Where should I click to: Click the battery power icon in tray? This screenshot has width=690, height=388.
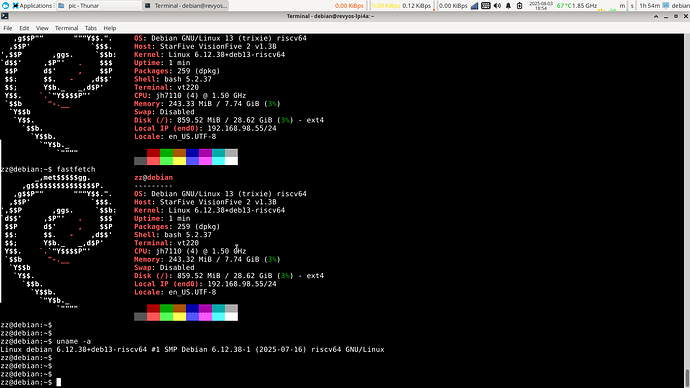pyautogui.click(x=520, y=6)
